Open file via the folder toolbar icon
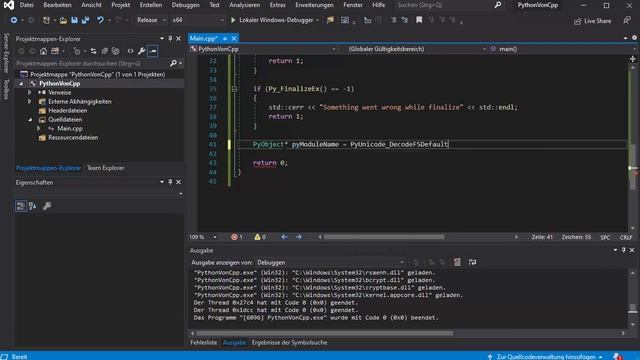The height and width of the screenshot is (360, 640). [x=63, y=20]
